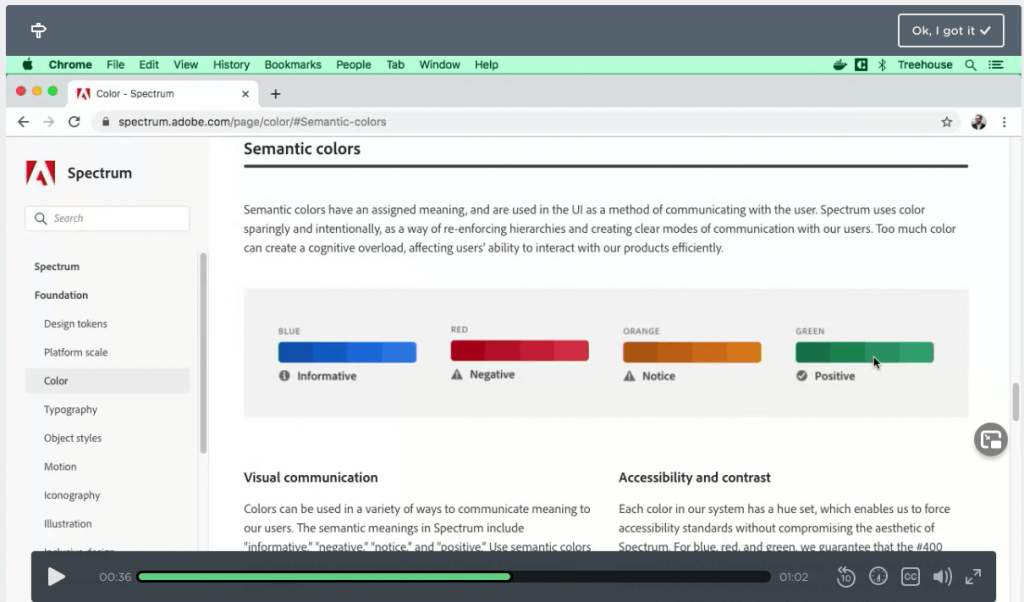Click the red Negative color swatch

pos(520,351)
